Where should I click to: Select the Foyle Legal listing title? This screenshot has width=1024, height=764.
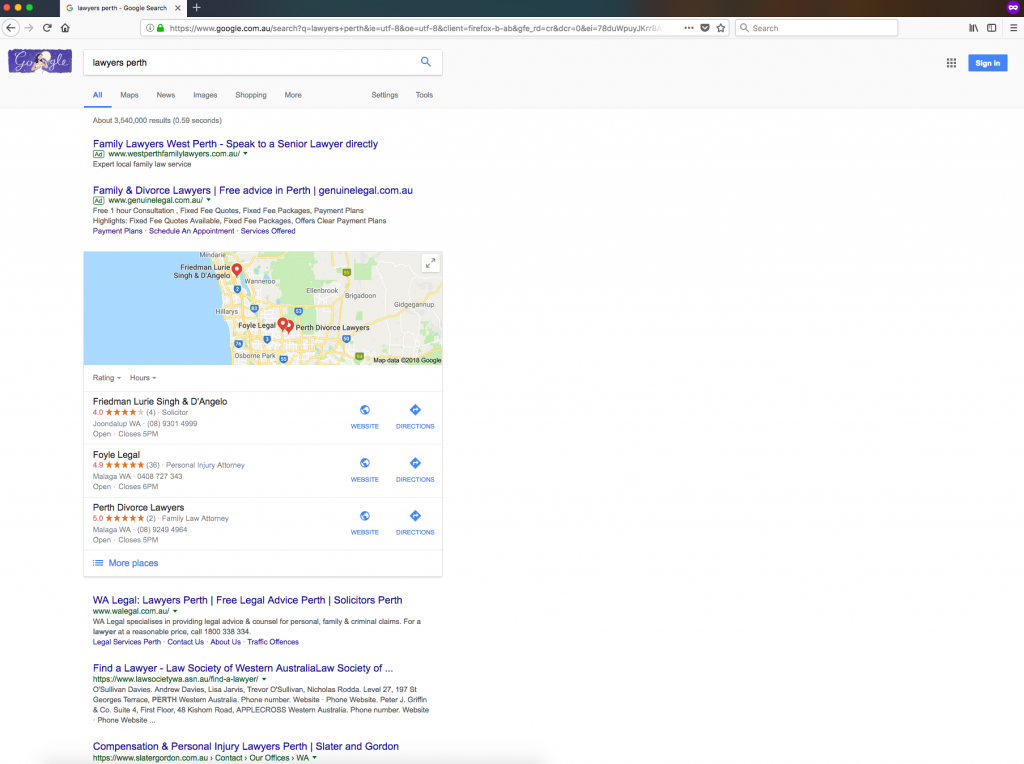tap(116, 454)
